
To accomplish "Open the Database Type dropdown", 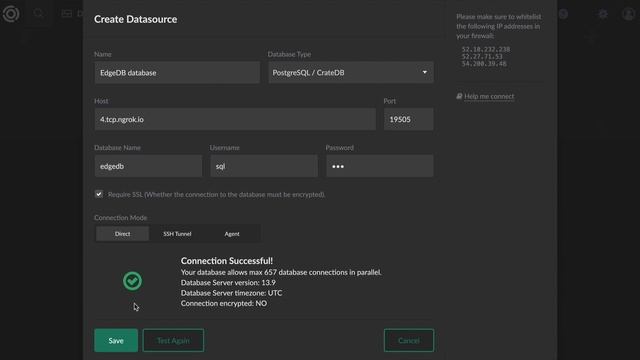I will pos(351,73).
